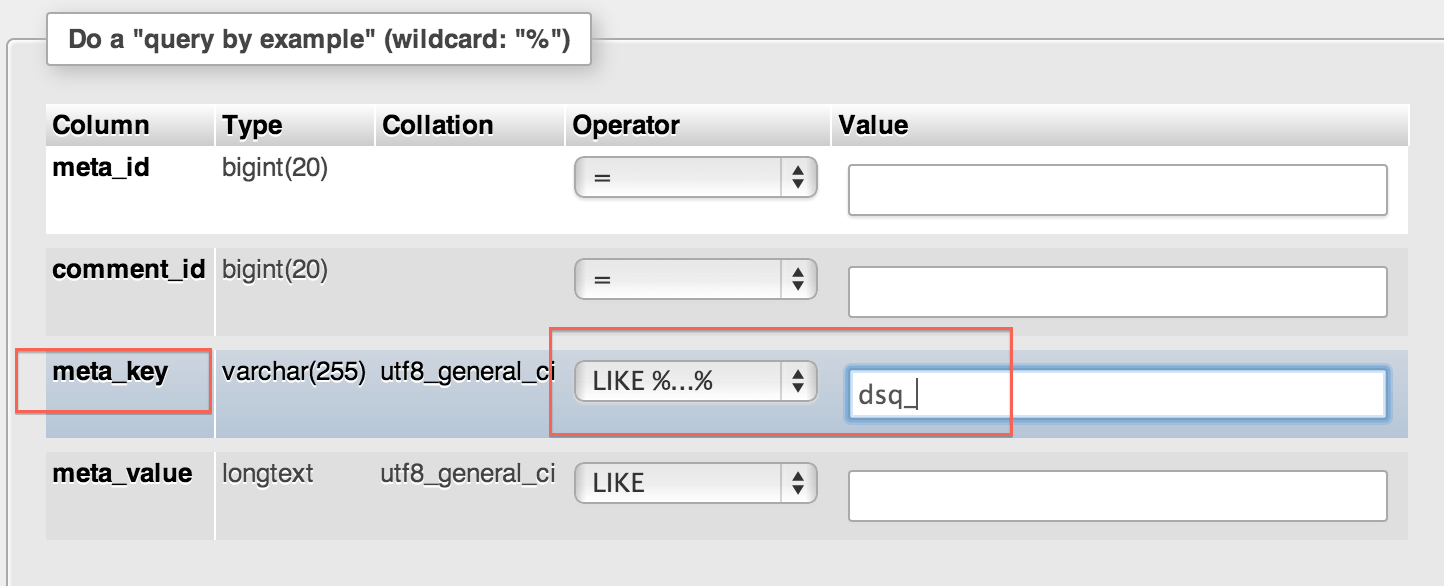
Task: Click the meta_id value input field
Action: click(x=1117, y=190)
